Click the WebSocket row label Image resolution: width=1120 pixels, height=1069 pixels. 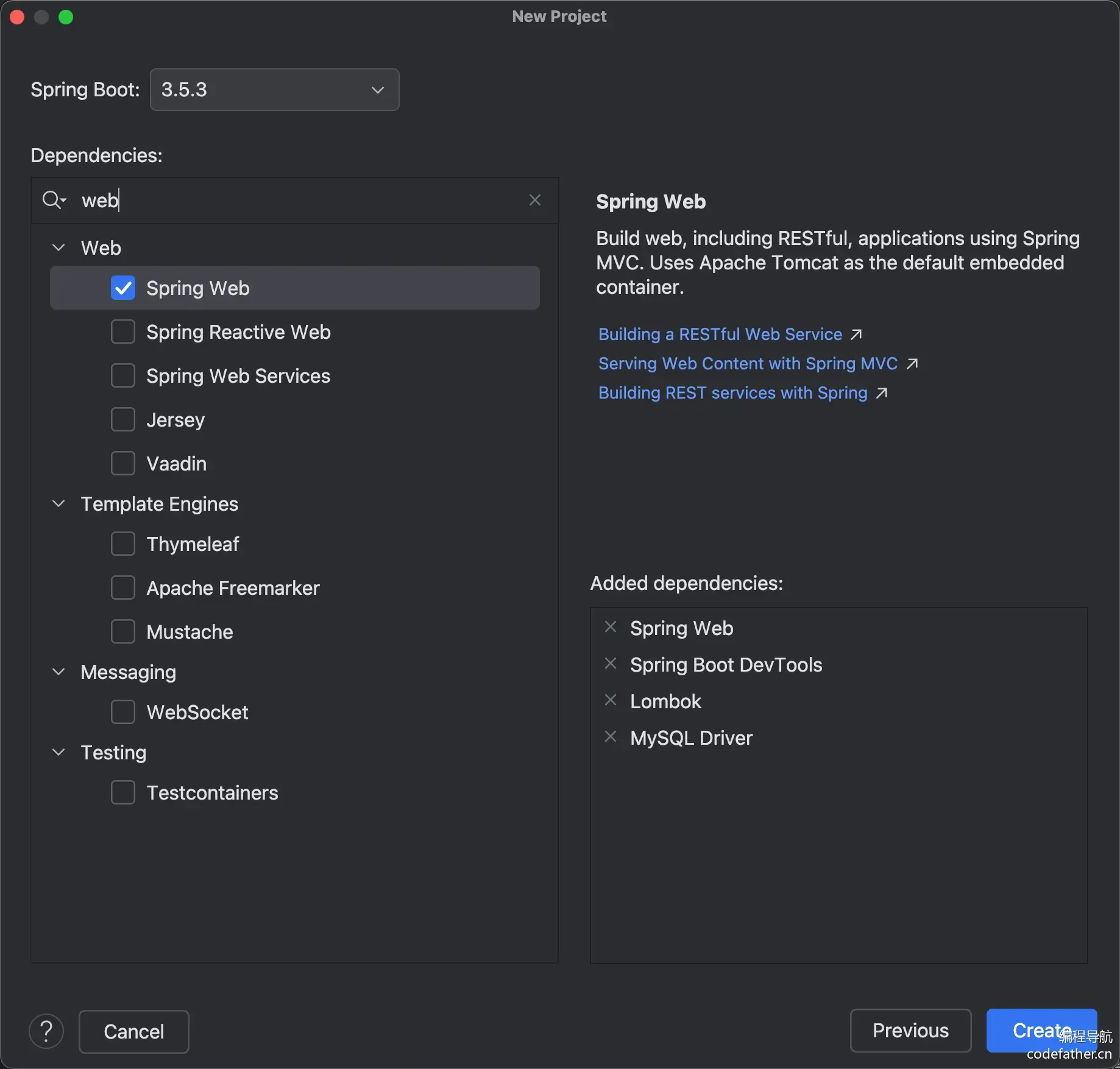coord(197,712)
